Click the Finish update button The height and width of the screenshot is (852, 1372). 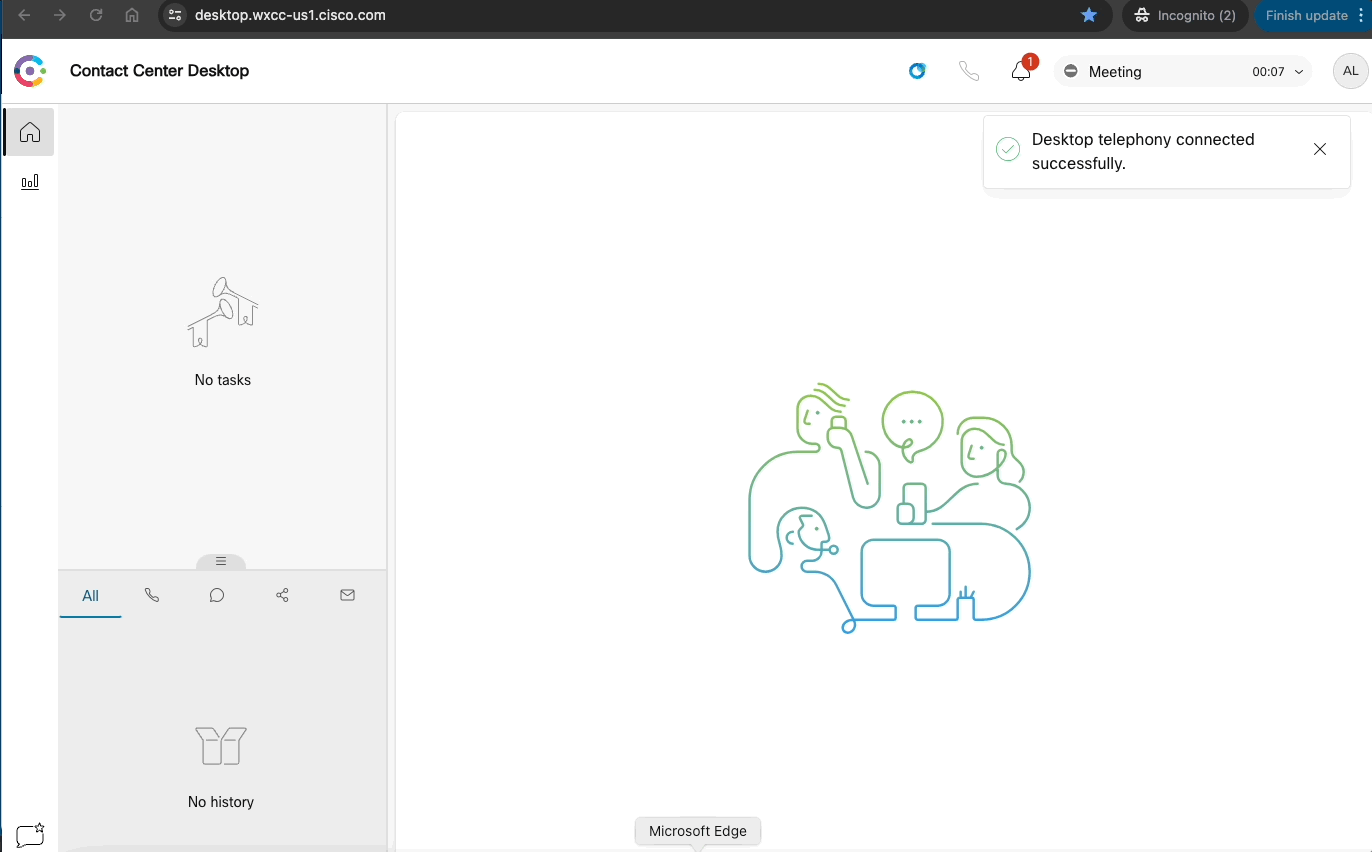1306,15
